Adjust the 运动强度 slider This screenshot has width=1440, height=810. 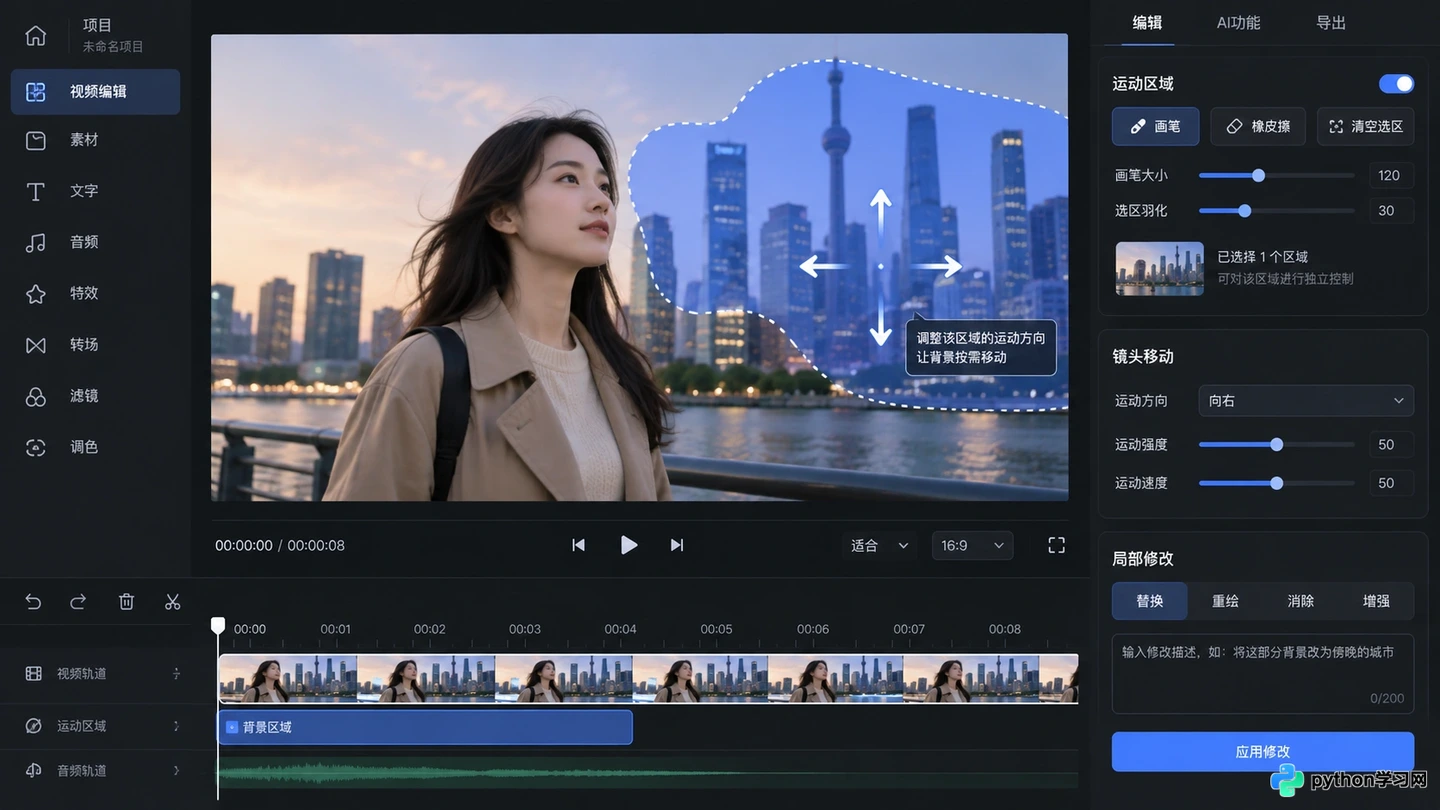pos(1276,445)
